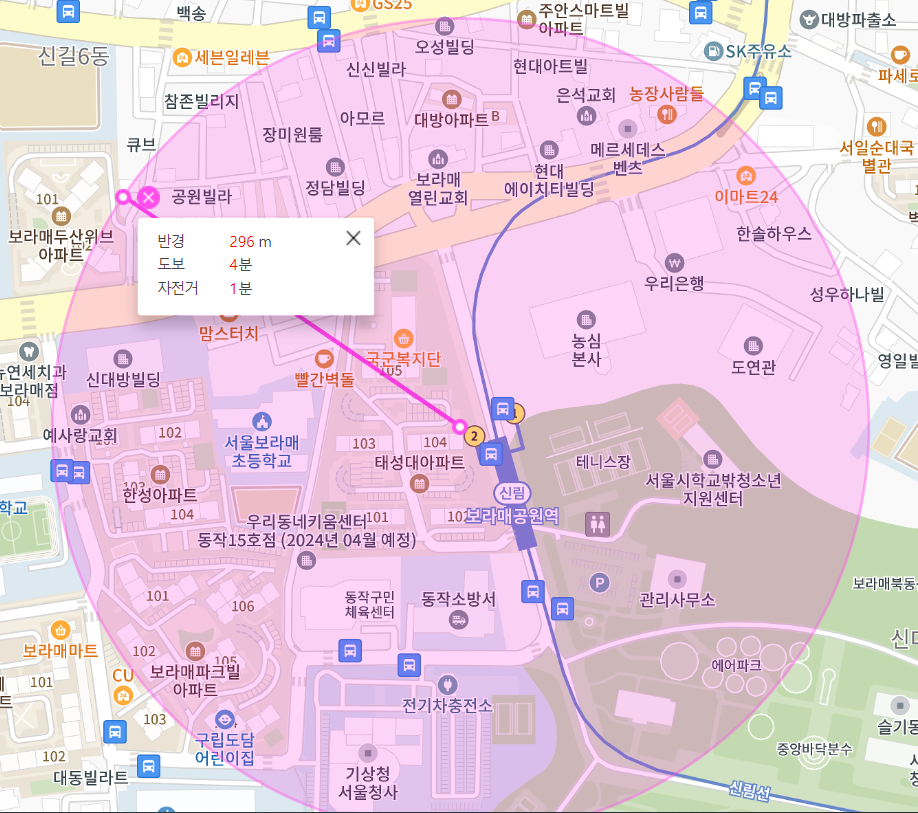Open the 보라매열린교회 church icon
Viewport: 918px width, 813px height.
tap(438, 159)
